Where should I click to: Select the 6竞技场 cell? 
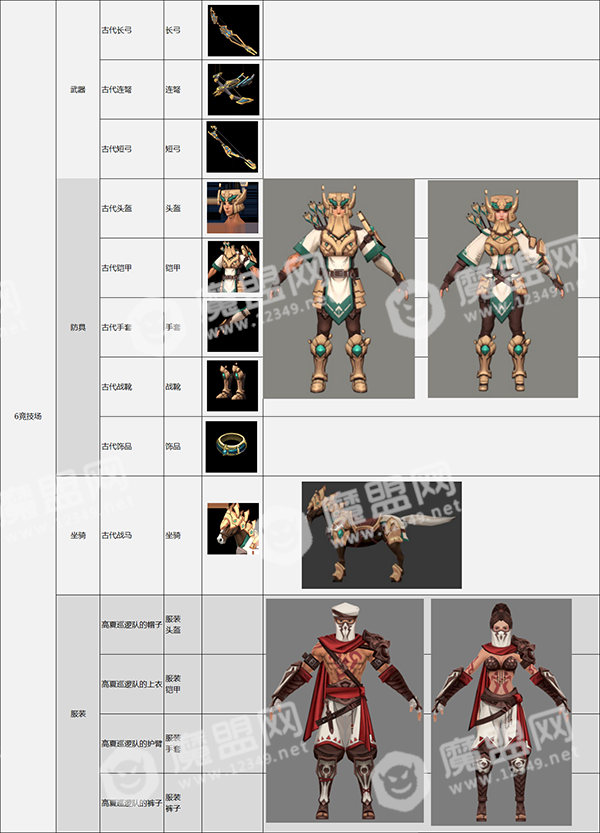pyautogui.click(x=28, y=416)
